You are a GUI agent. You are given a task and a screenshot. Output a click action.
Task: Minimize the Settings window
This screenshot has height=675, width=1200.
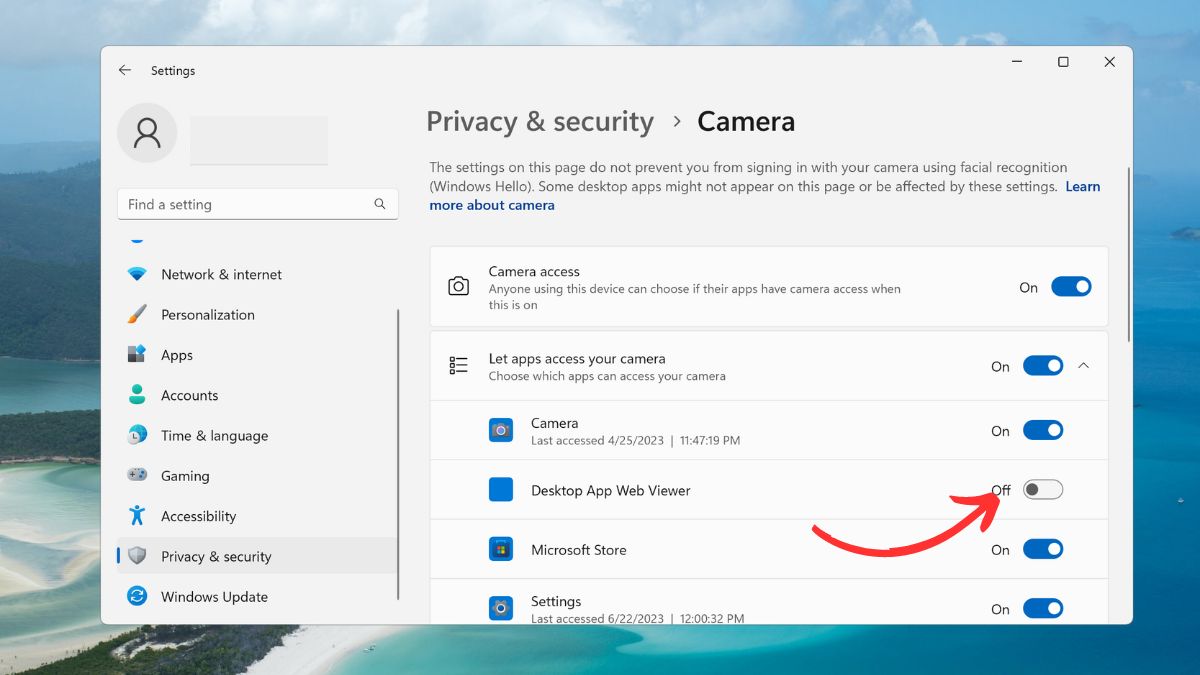tap(1017, 62)
